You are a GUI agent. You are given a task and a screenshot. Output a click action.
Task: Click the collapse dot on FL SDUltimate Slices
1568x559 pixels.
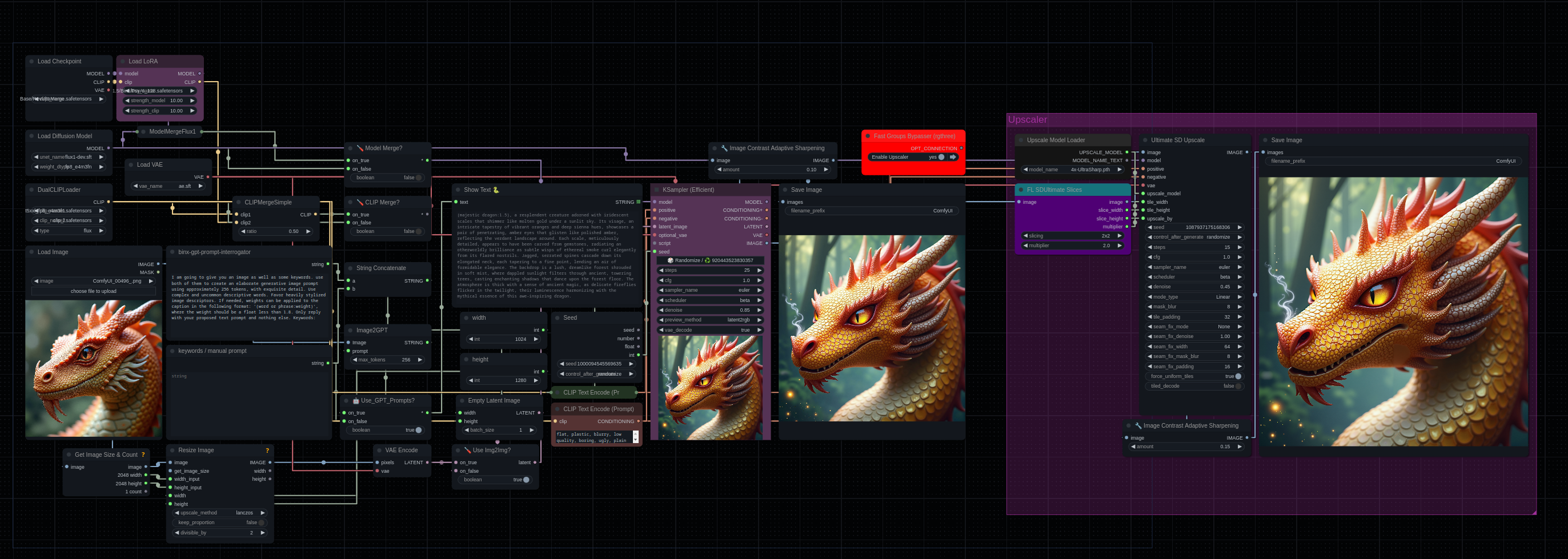click(1021, 190)
